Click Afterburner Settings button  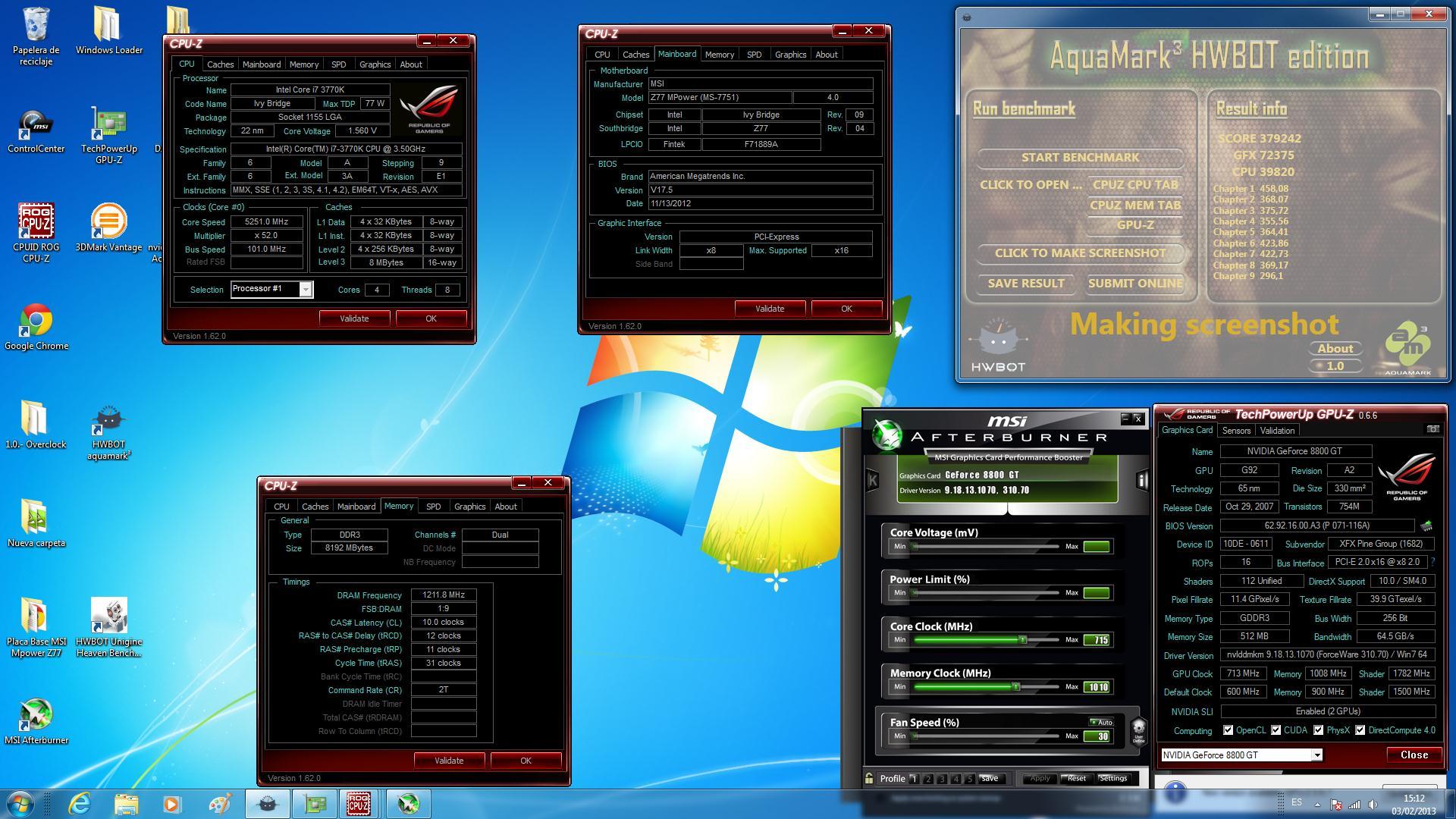[1113, 778]
